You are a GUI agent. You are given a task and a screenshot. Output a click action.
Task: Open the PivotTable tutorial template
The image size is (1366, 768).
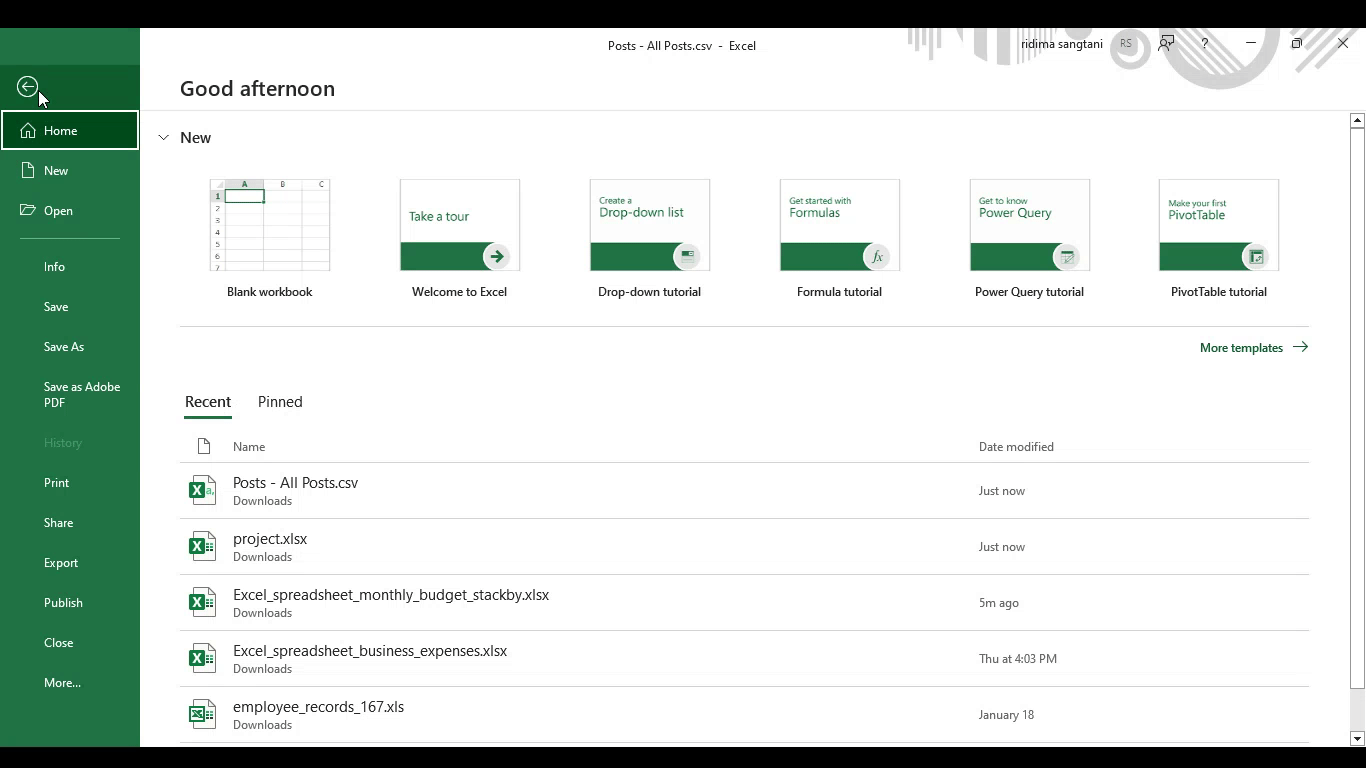click(1219, 239)
